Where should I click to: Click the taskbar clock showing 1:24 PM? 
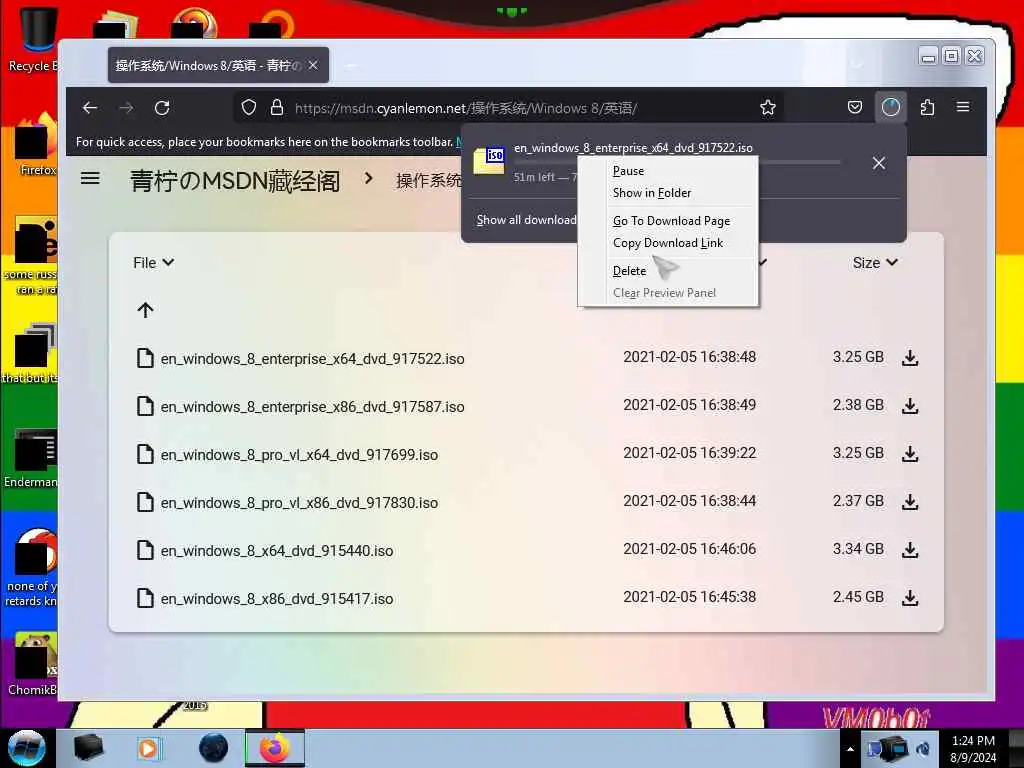tap(973, 749)
